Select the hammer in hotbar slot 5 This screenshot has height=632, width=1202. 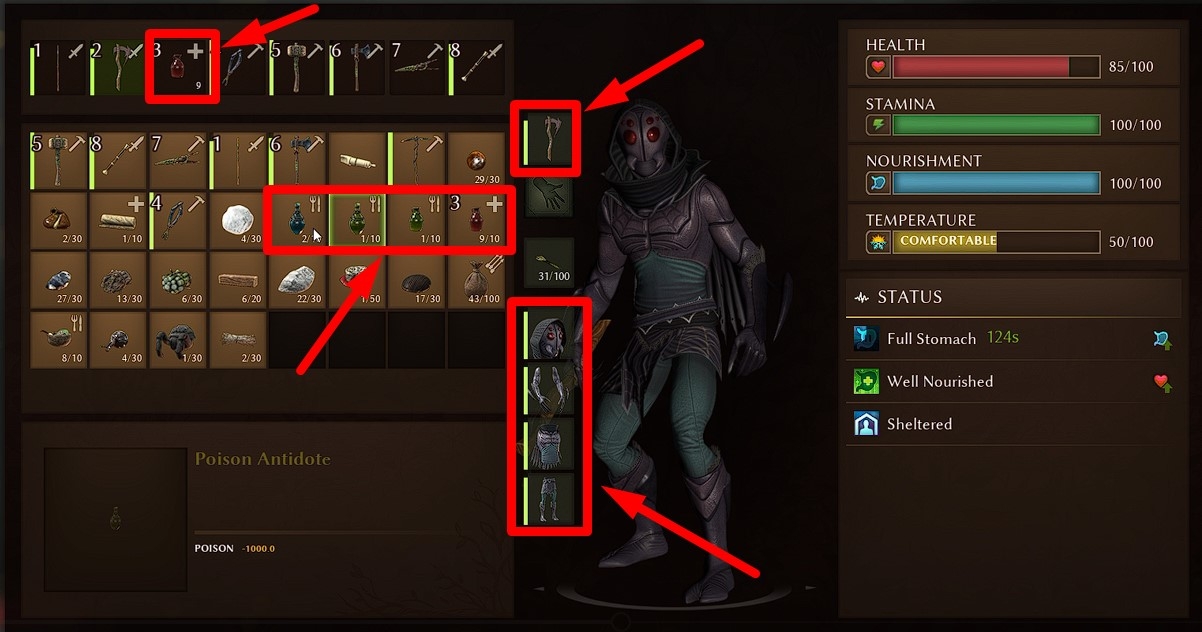(296, 68)
